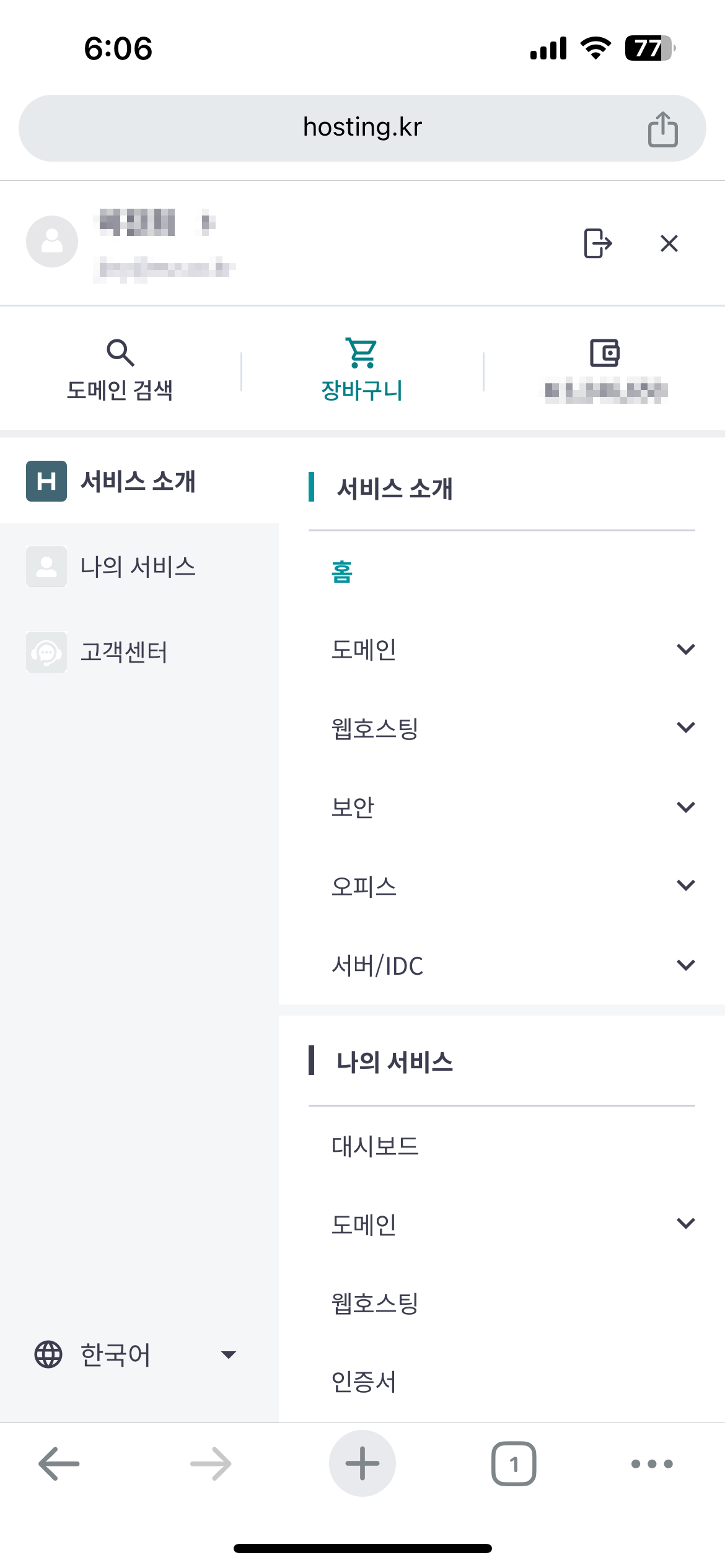This screenshot has width=725, height=1568.
Task: Tap the share icon in the address bar
Action: tap(662, 129)
